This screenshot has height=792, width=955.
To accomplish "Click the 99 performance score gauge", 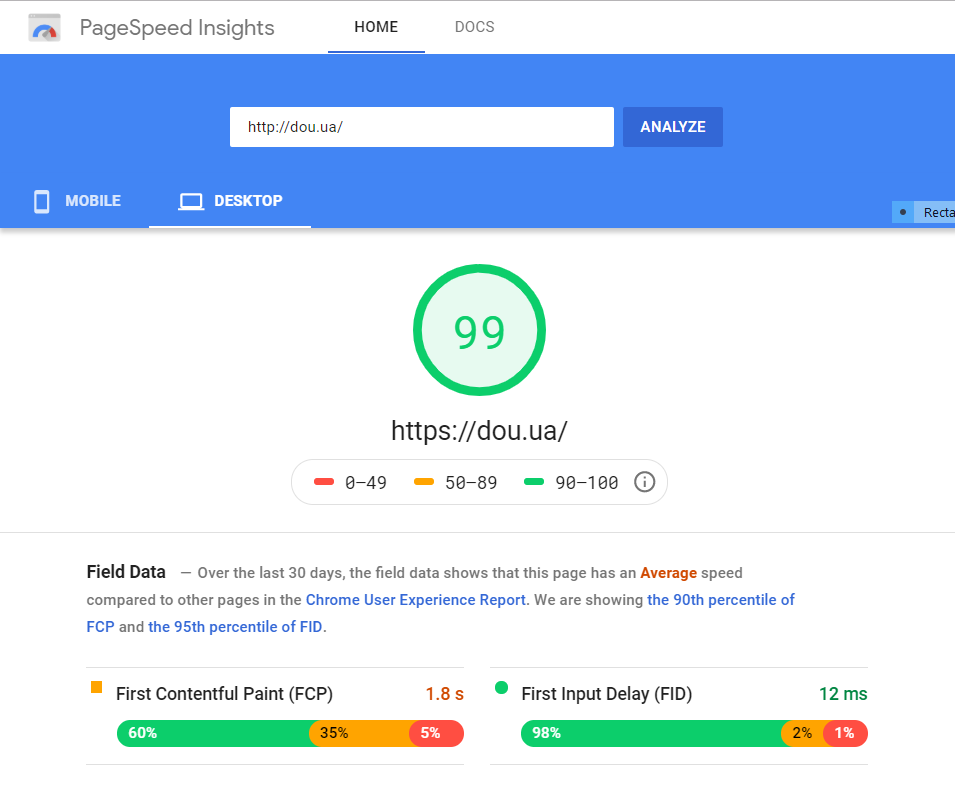I will [x=479, y=330].
